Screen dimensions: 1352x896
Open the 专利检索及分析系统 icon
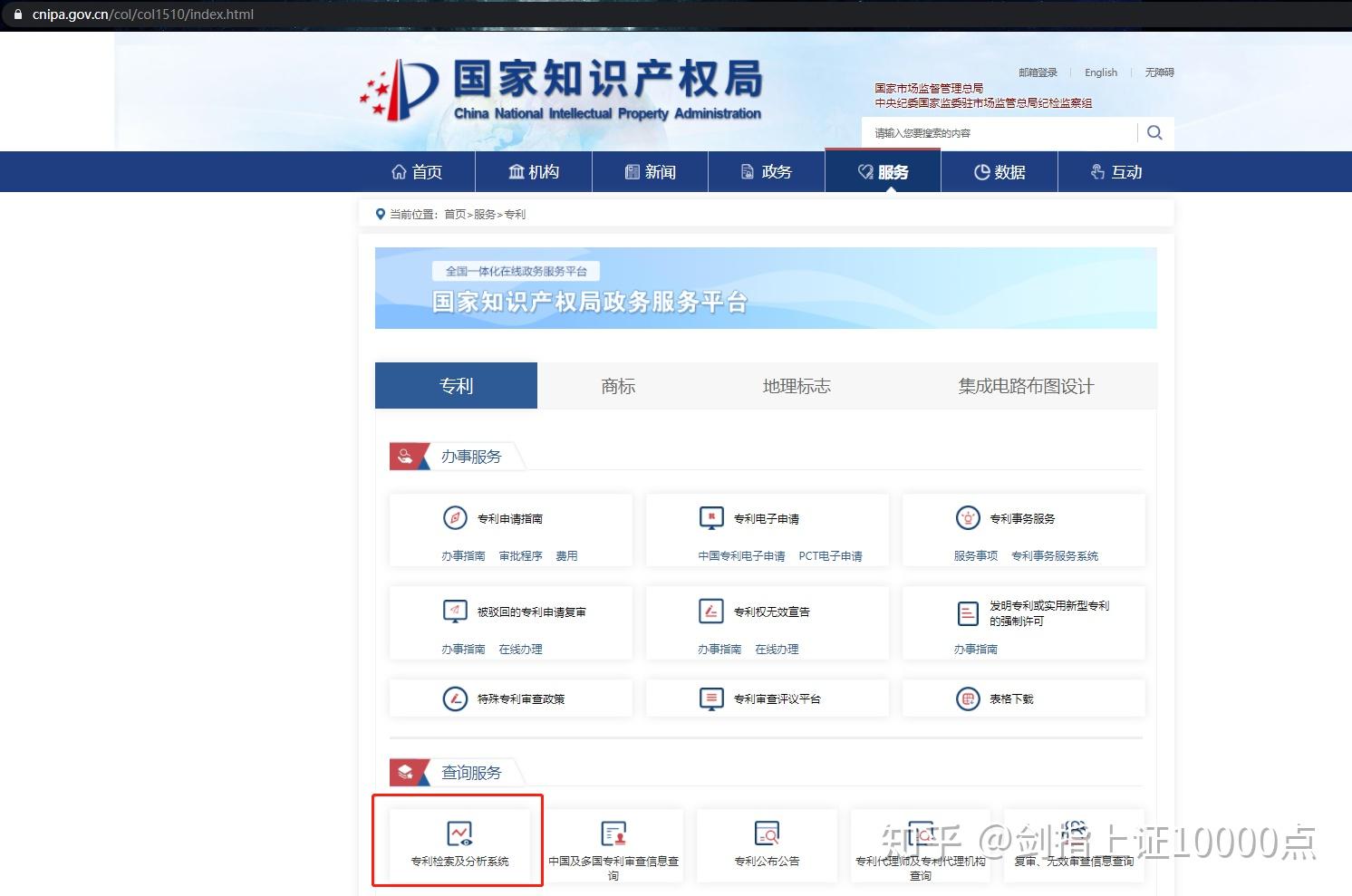pos(459,833)
